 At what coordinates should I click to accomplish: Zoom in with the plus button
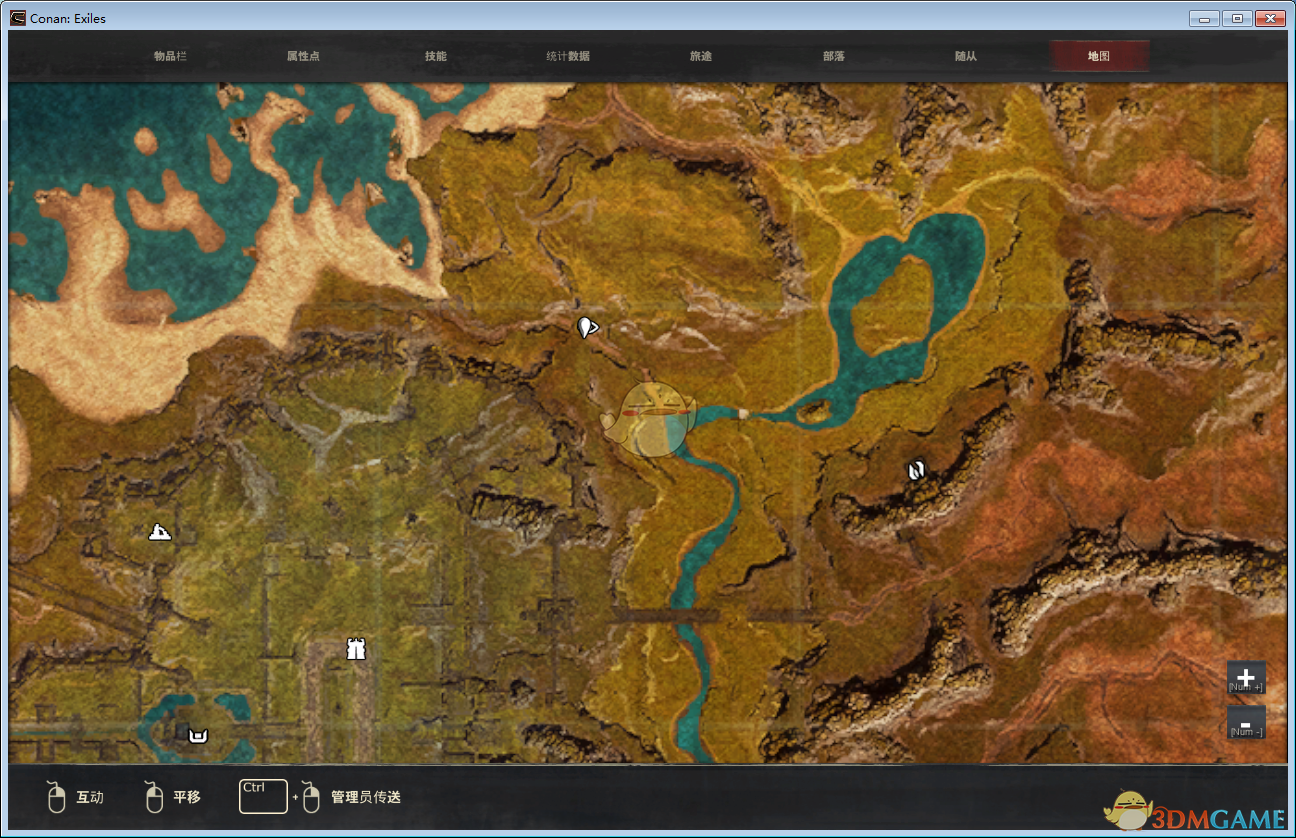[x=1246, y=677]
